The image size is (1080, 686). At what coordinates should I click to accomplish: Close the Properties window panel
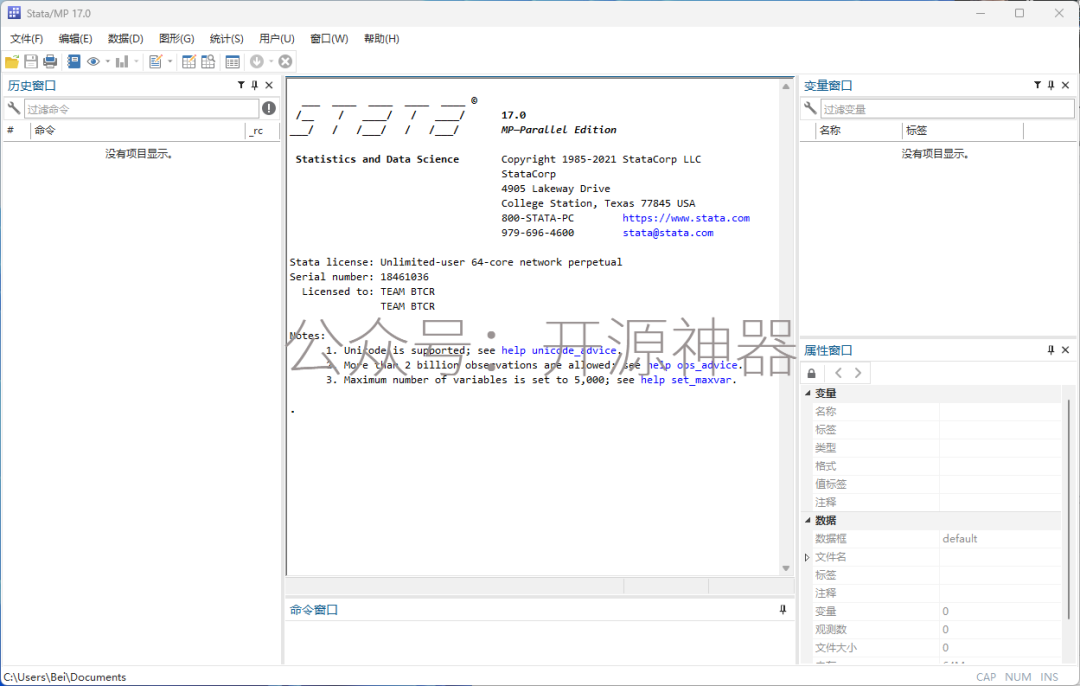click(1066, 350)
